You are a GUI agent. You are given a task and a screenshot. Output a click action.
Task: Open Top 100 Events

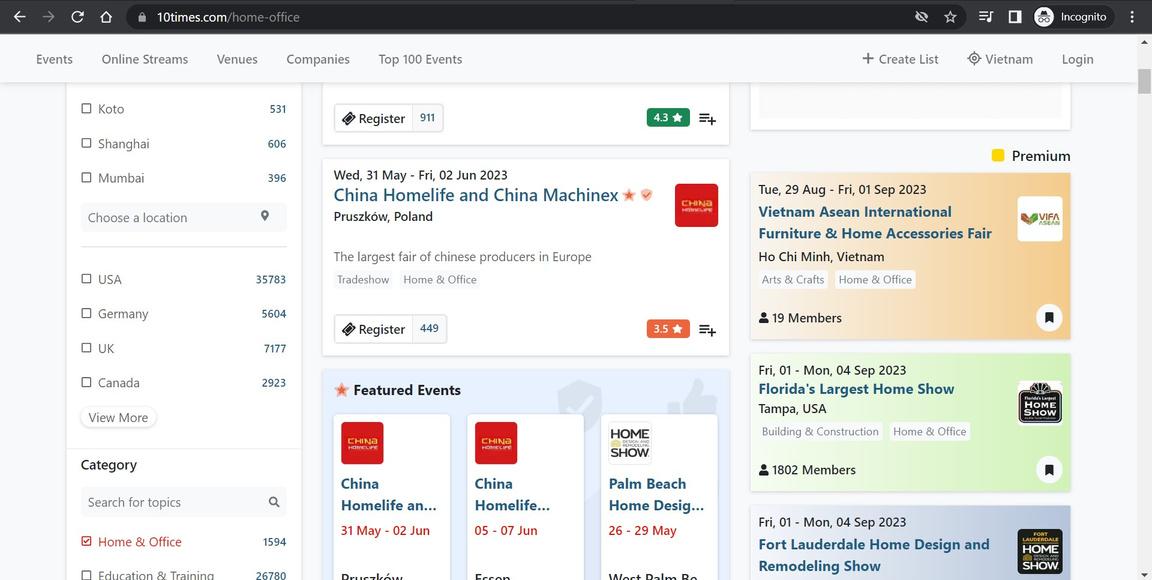pyautogui.click(x=420, y=59)
